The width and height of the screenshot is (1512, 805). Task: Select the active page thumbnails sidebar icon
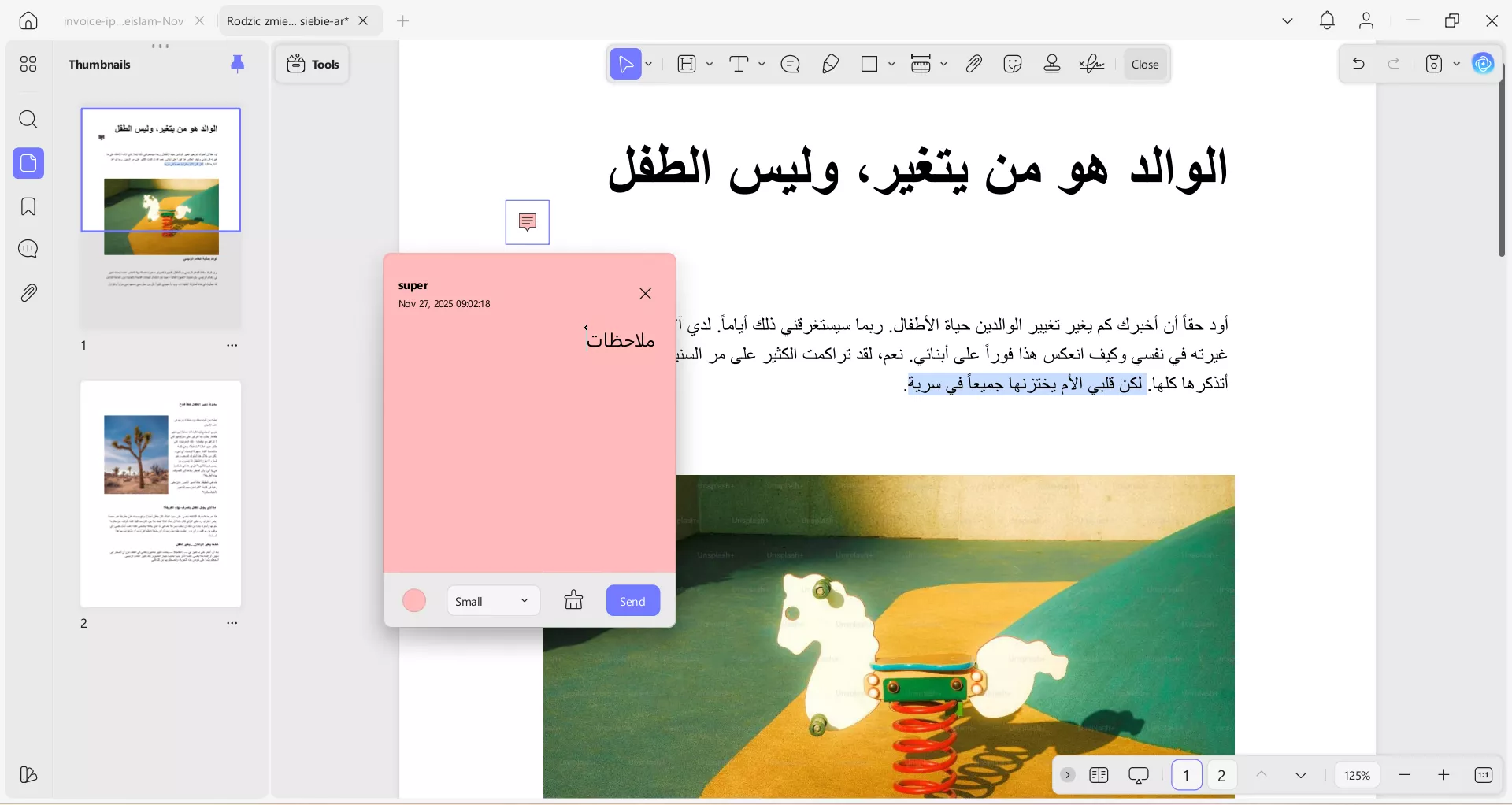(x=28, y=163)
